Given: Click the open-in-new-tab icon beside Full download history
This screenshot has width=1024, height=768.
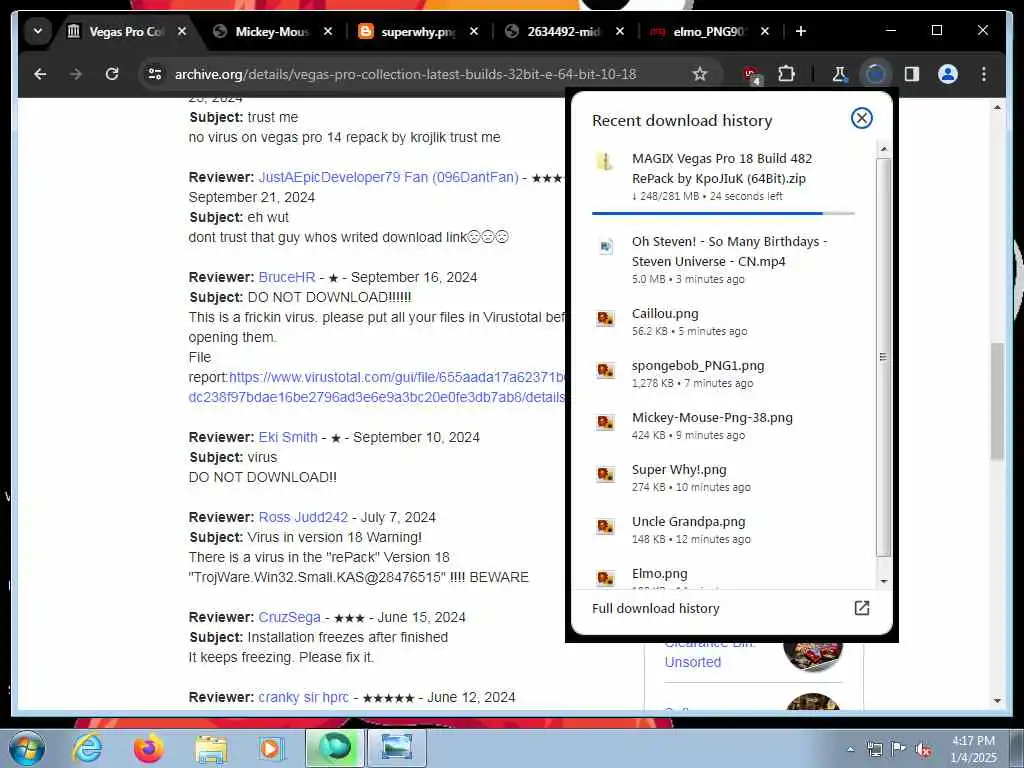Looking at the screenshot, I should click(861, 608).
